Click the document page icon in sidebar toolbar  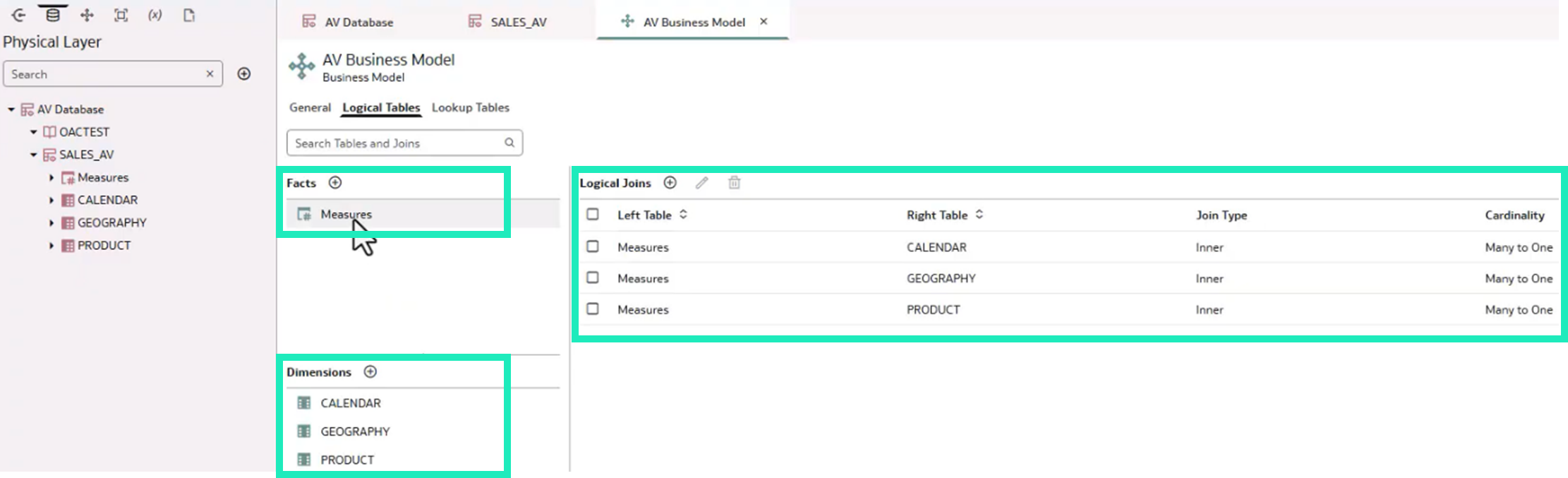[x=188, y=15]
